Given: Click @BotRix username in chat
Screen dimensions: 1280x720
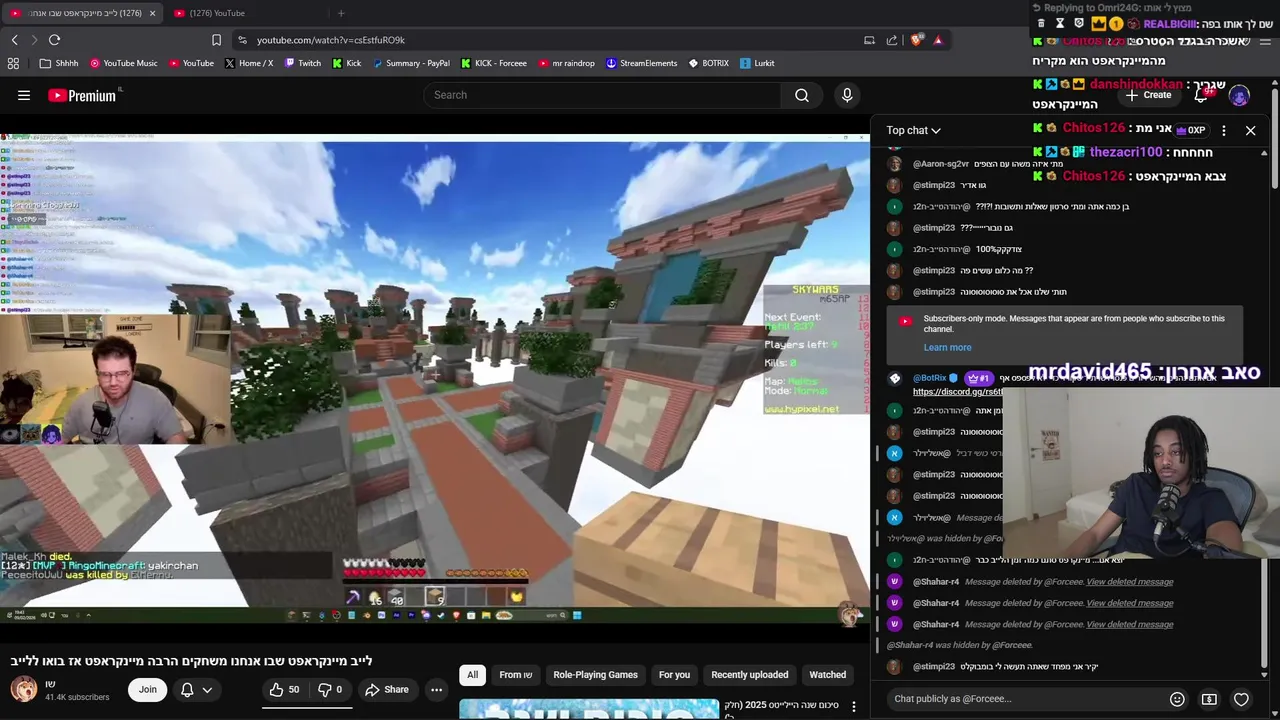Looking at the screenshot, I should tap(930, 379).
